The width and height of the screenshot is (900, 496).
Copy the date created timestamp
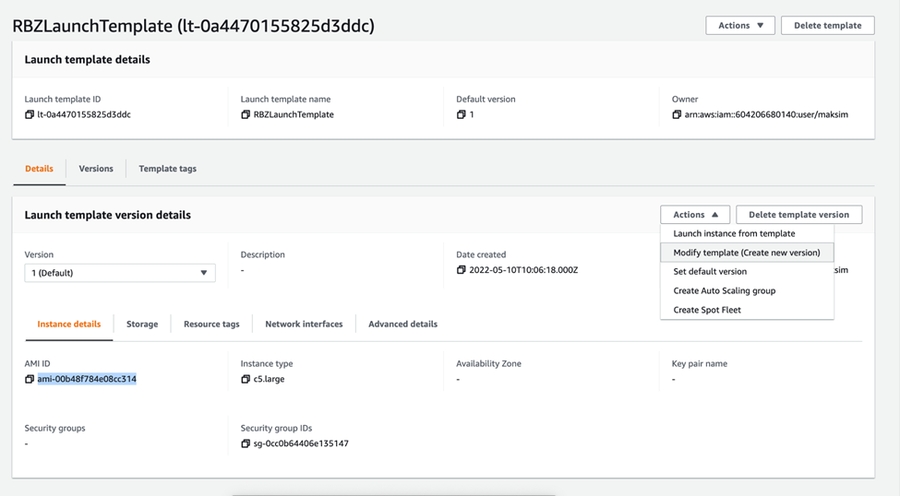pyautogui.click(x=462, y=271)
